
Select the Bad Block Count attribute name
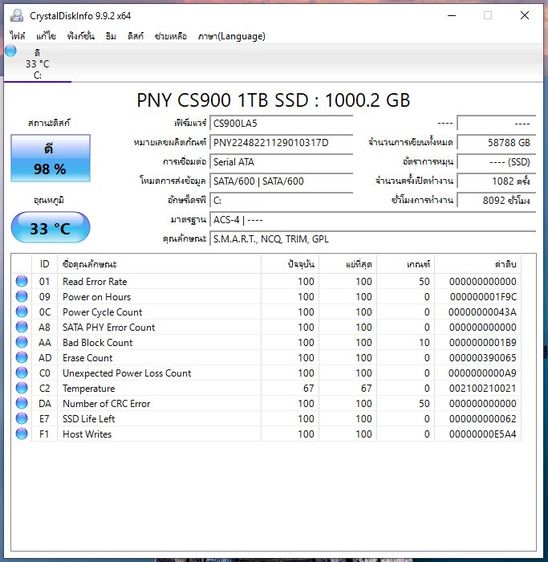[x=97, y=342]
